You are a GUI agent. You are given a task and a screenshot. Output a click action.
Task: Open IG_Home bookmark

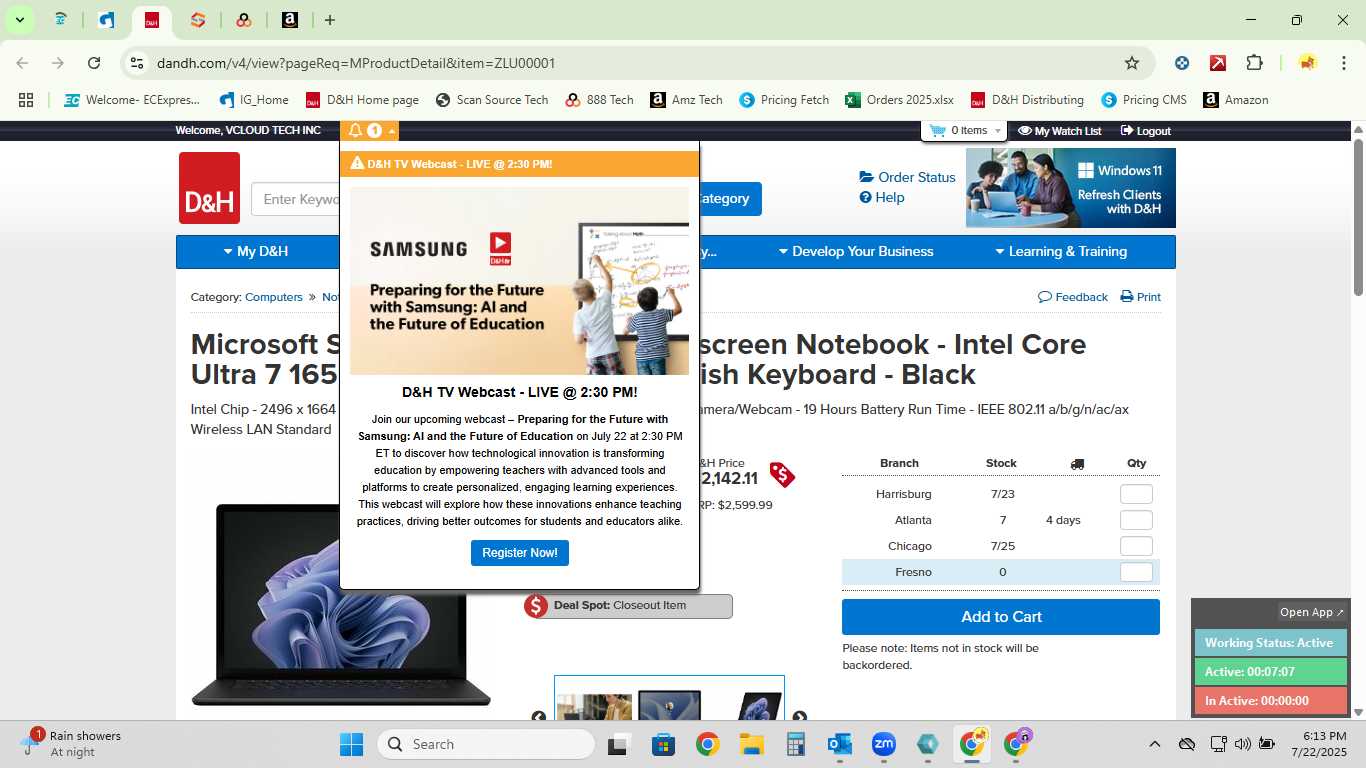click(x=254, y=100)
